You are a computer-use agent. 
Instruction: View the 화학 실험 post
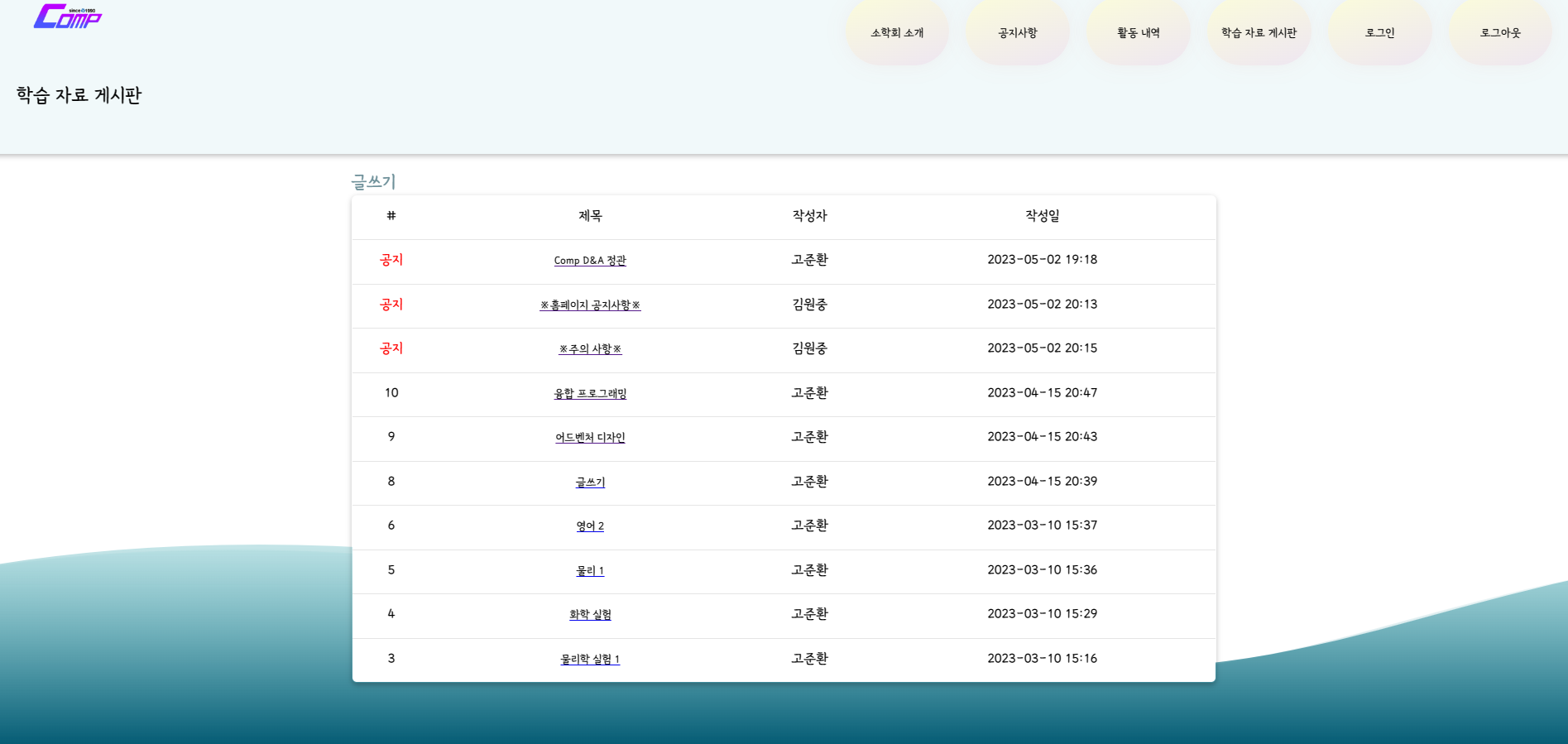tap(590, 615)
